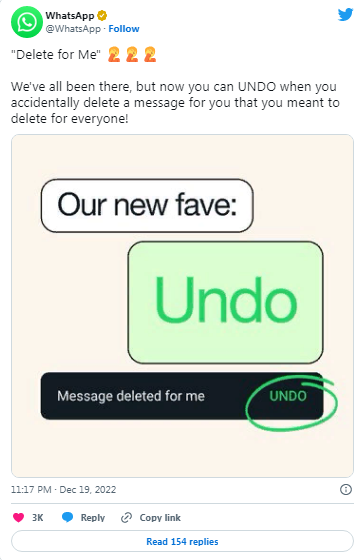Image resolution: width=363 pixels, height=560 pixels.
Task: Click the Twitter bird logo
Action: point(345,15)
